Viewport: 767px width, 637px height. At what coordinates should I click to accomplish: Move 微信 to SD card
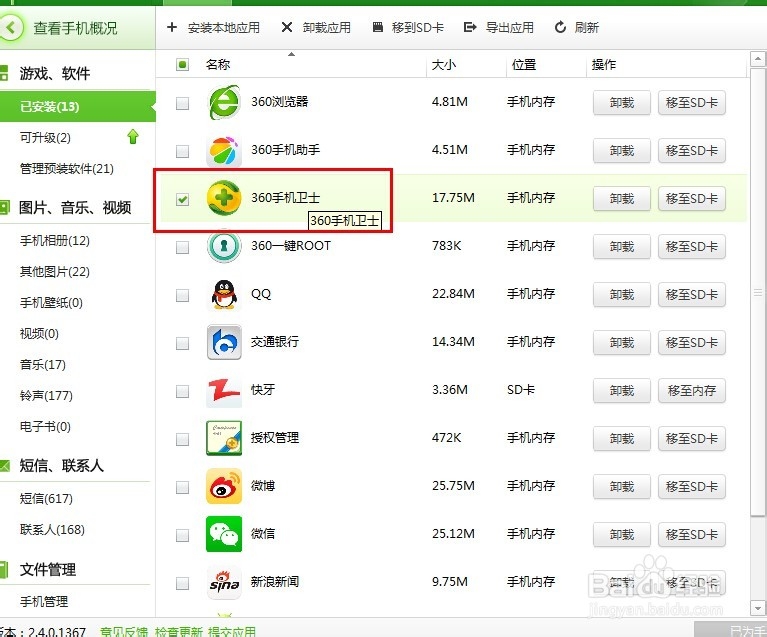pos(692,534)
